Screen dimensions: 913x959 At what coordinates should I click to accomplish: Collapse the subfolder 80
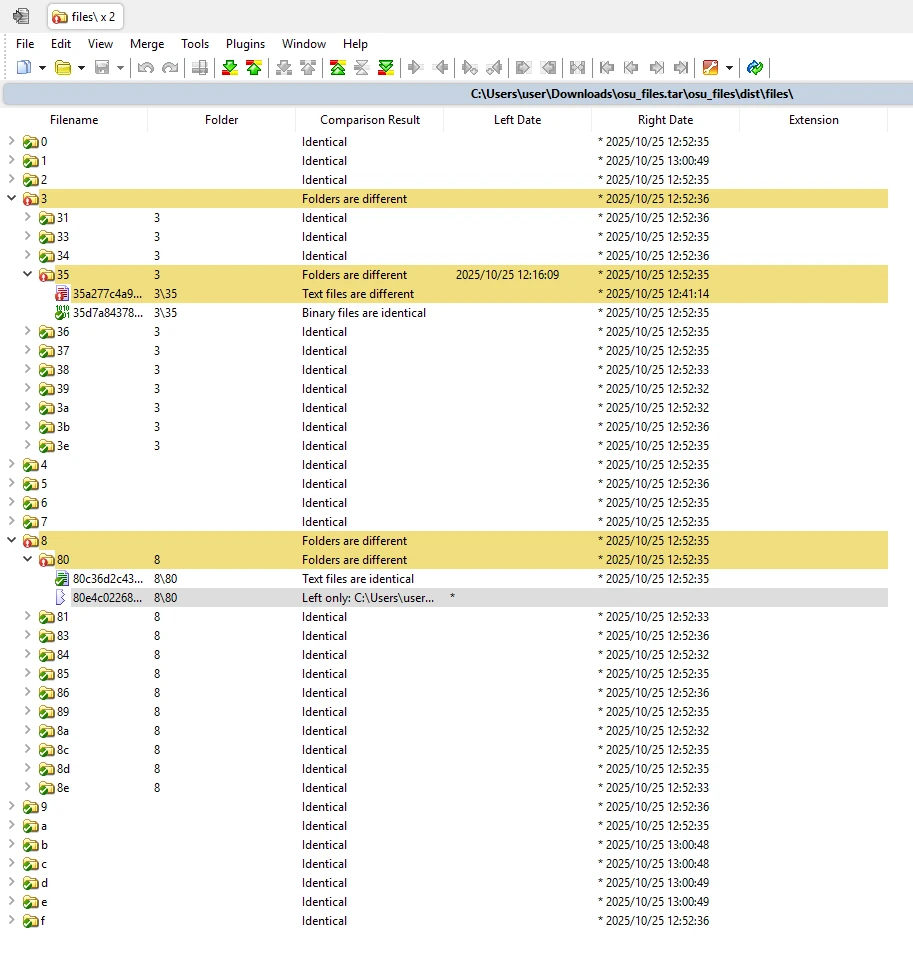(28, 560)
